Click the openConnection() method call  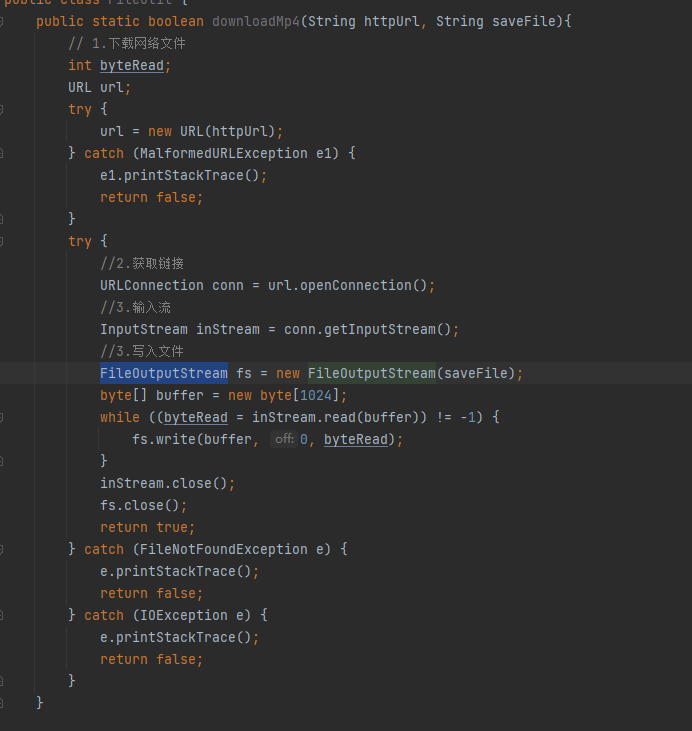coord(363,285)
